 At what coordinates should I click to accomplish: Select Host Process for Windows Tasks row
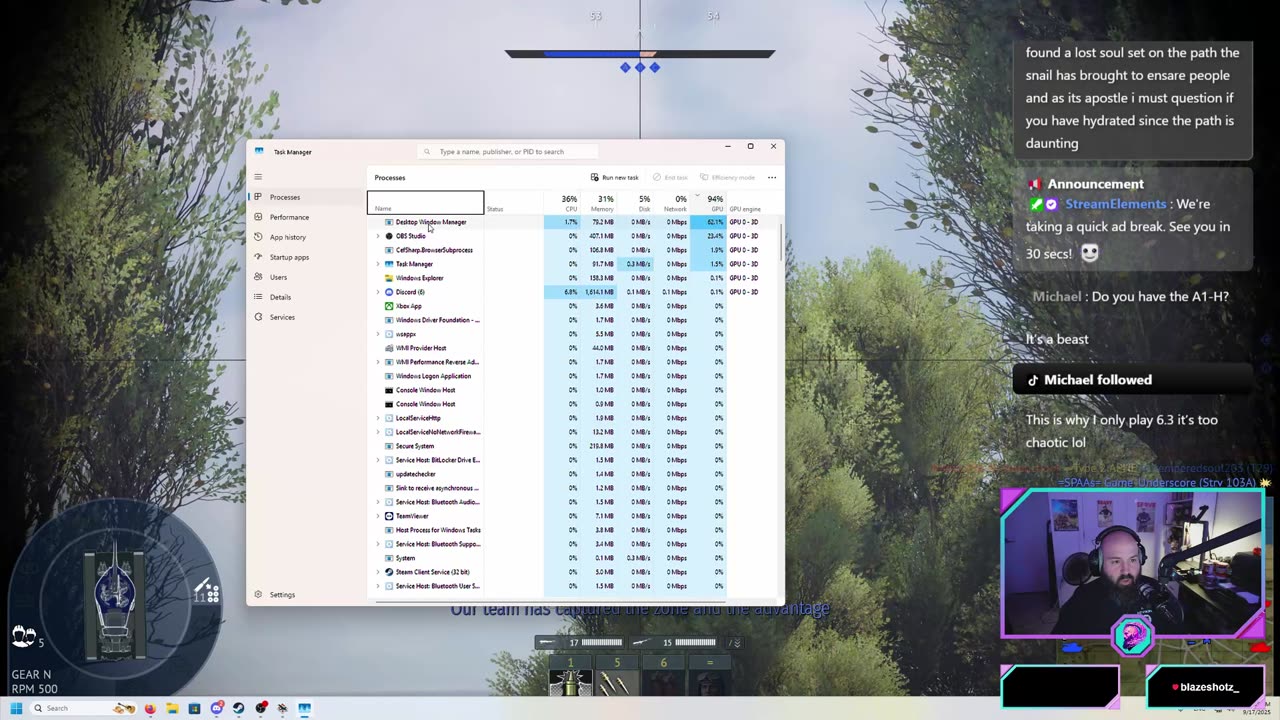571,530
